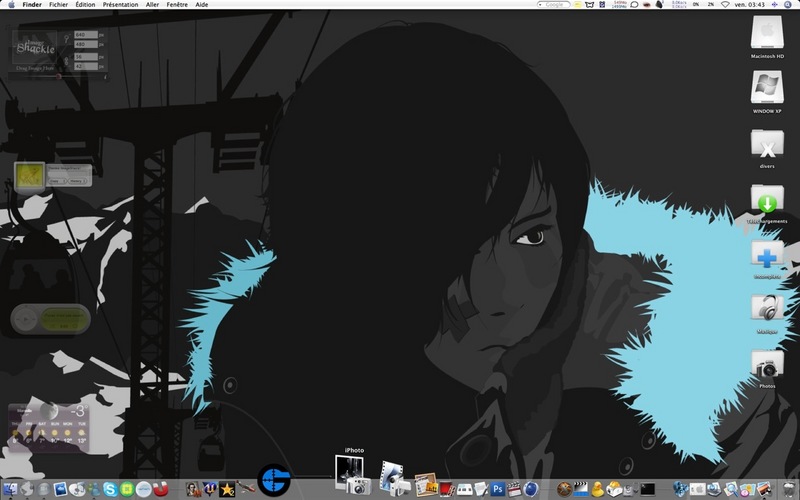Image resolution: width=800 pixels, height=500 pixels.
Task: Open the Téléchargements folder with green arrow
Action: click(767, 199)
